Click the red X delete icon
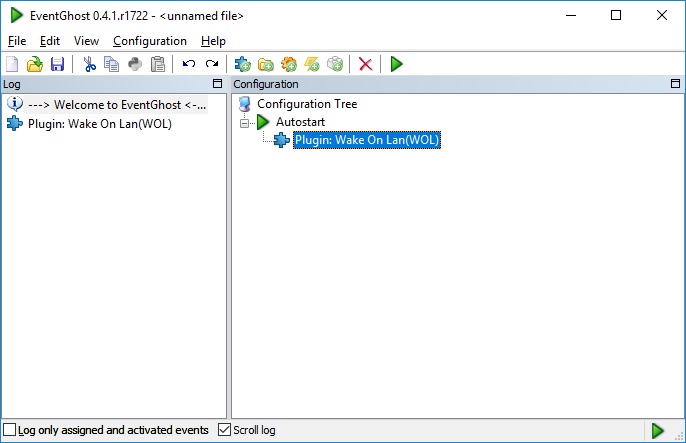686x443 pixels. tap(366, 64)
